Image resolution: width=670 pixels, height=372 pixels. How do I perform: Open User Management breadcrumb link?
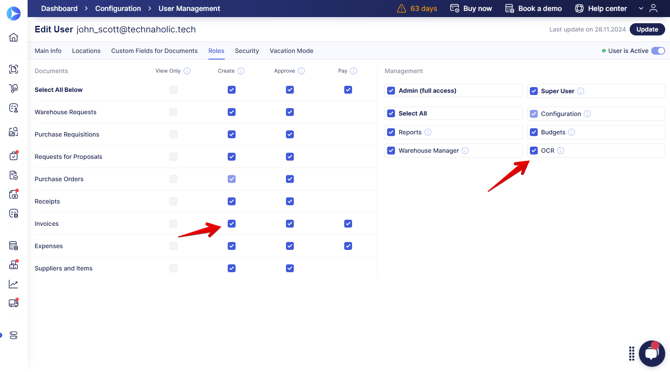[x=189, y=9]
